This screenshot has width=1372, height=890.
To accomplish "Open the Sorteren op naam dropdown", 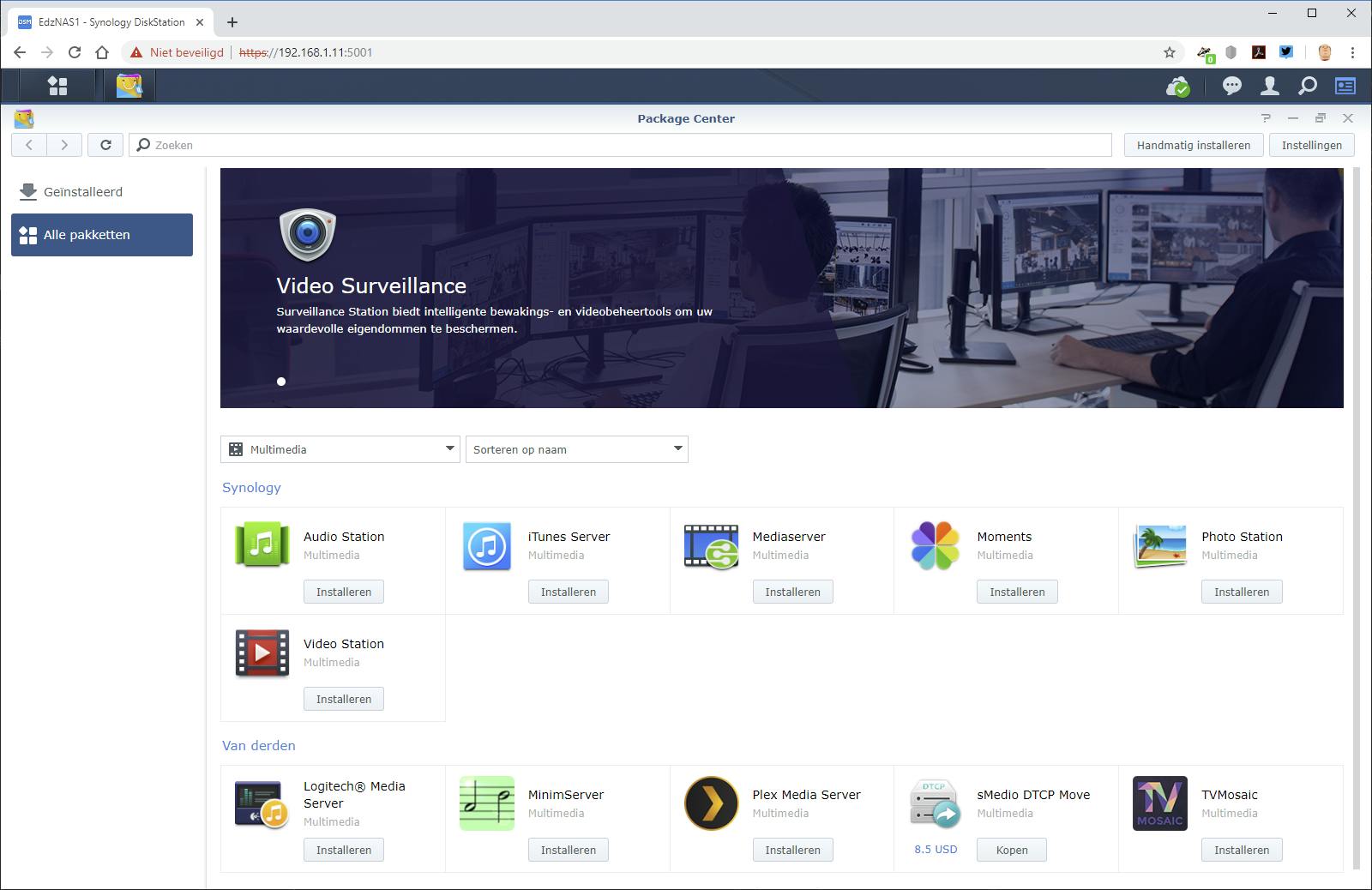I will [x=577, y=449].
